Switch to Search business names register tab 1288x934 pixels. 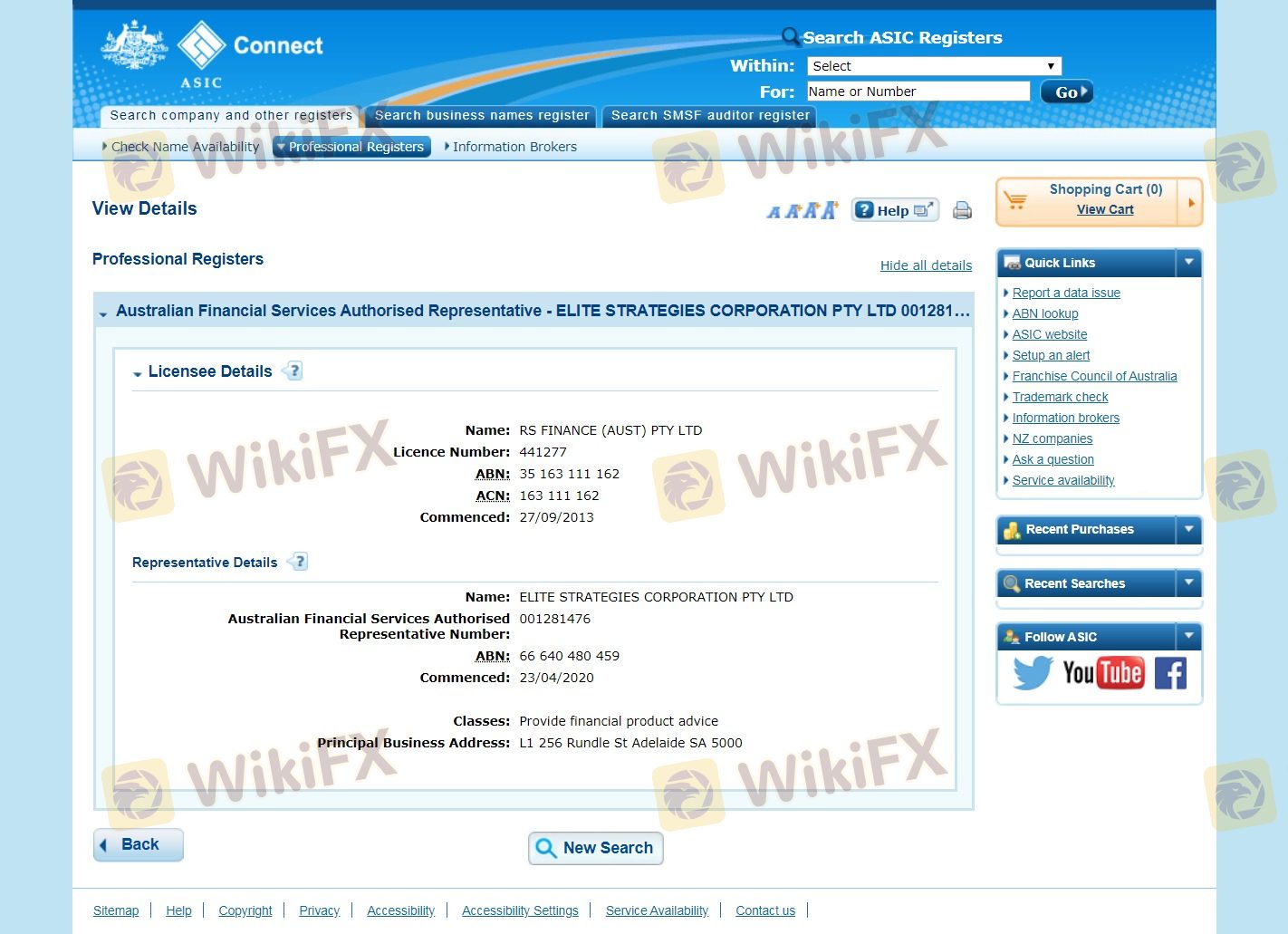click(481, 116)
